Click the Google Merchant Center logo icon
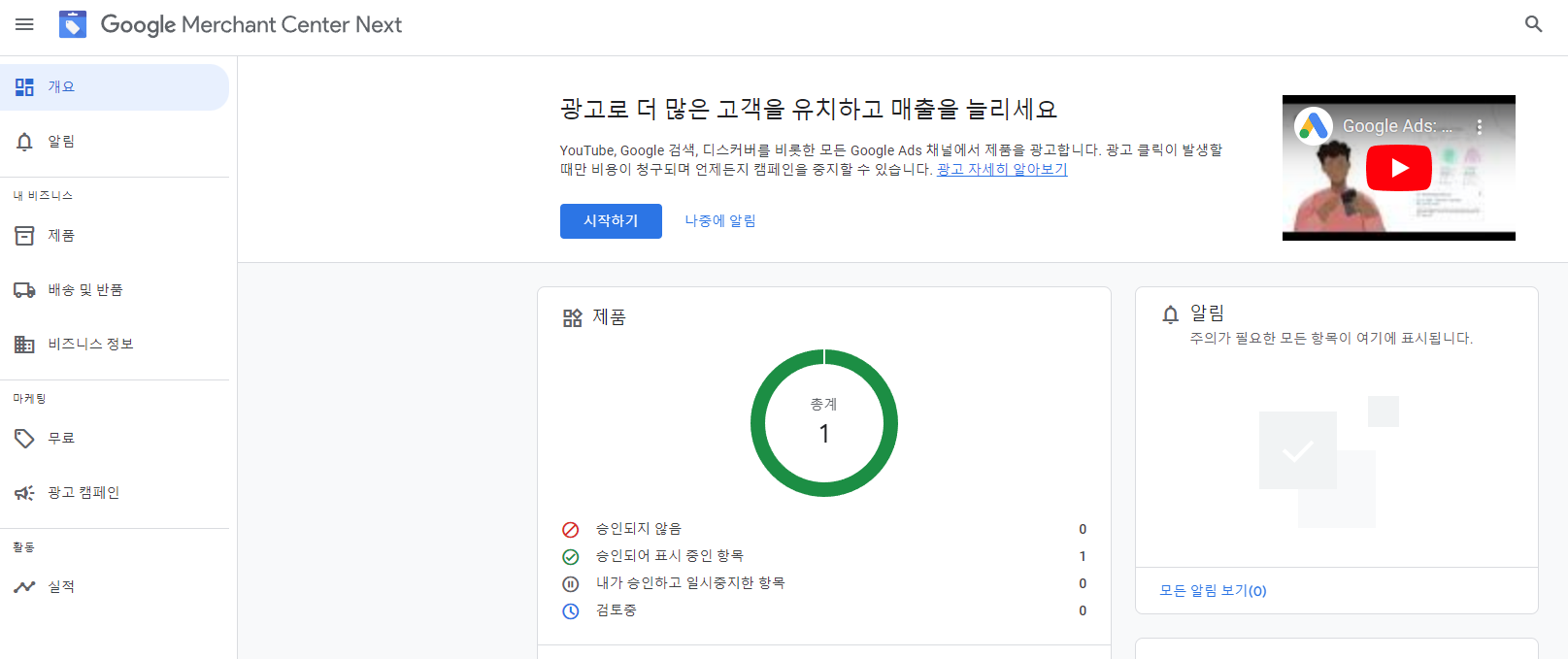1568x659 pixels. [73, 24]
